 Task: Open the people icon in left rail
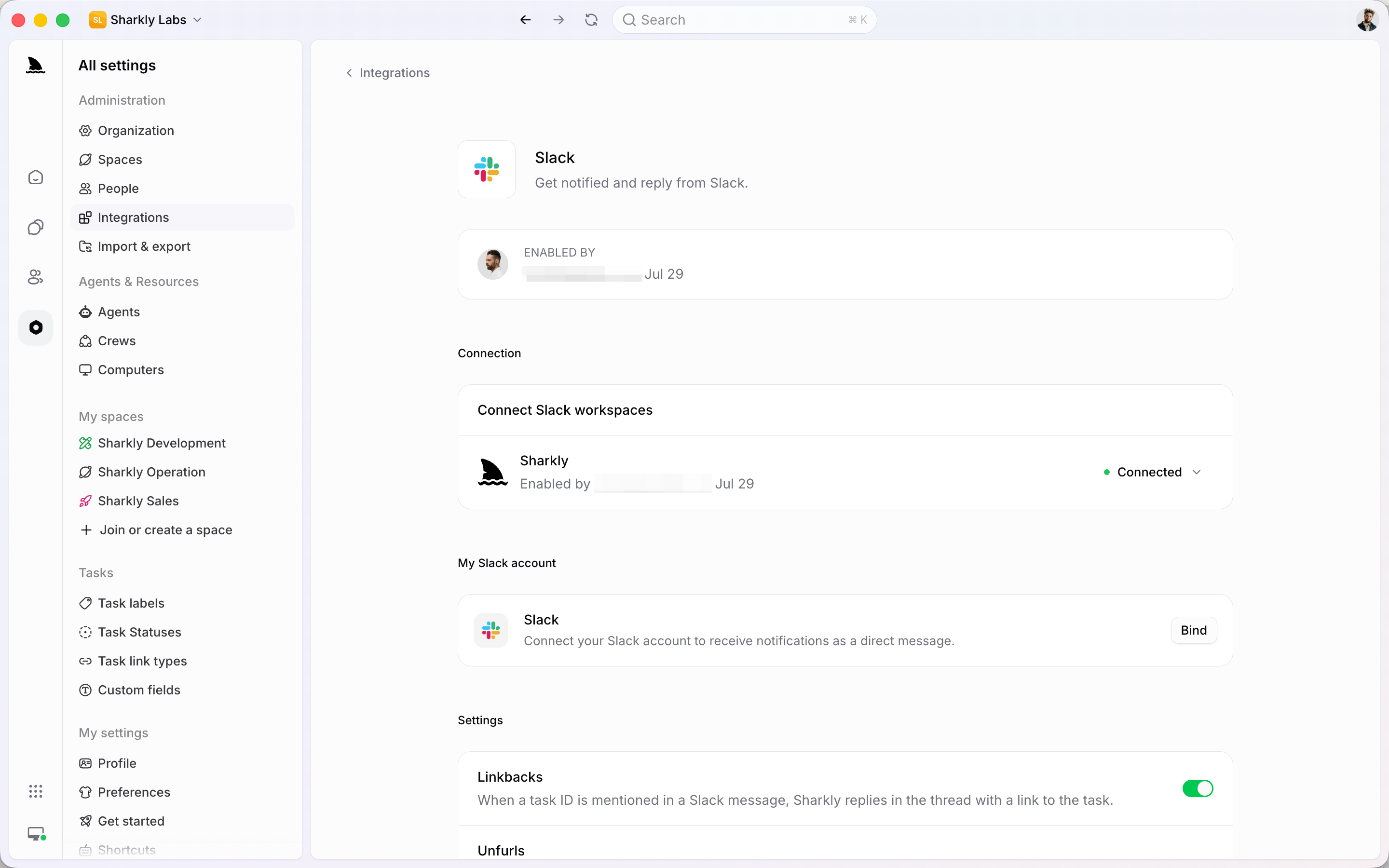coord(36,277)
